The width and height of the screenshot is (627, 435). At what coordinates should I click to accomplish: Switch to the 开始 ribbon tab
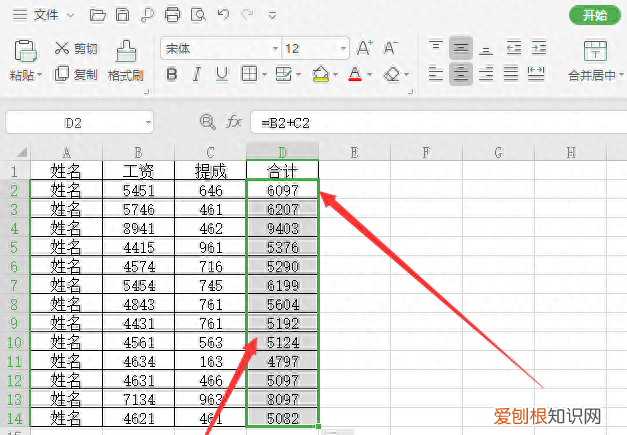coord(595,15)
